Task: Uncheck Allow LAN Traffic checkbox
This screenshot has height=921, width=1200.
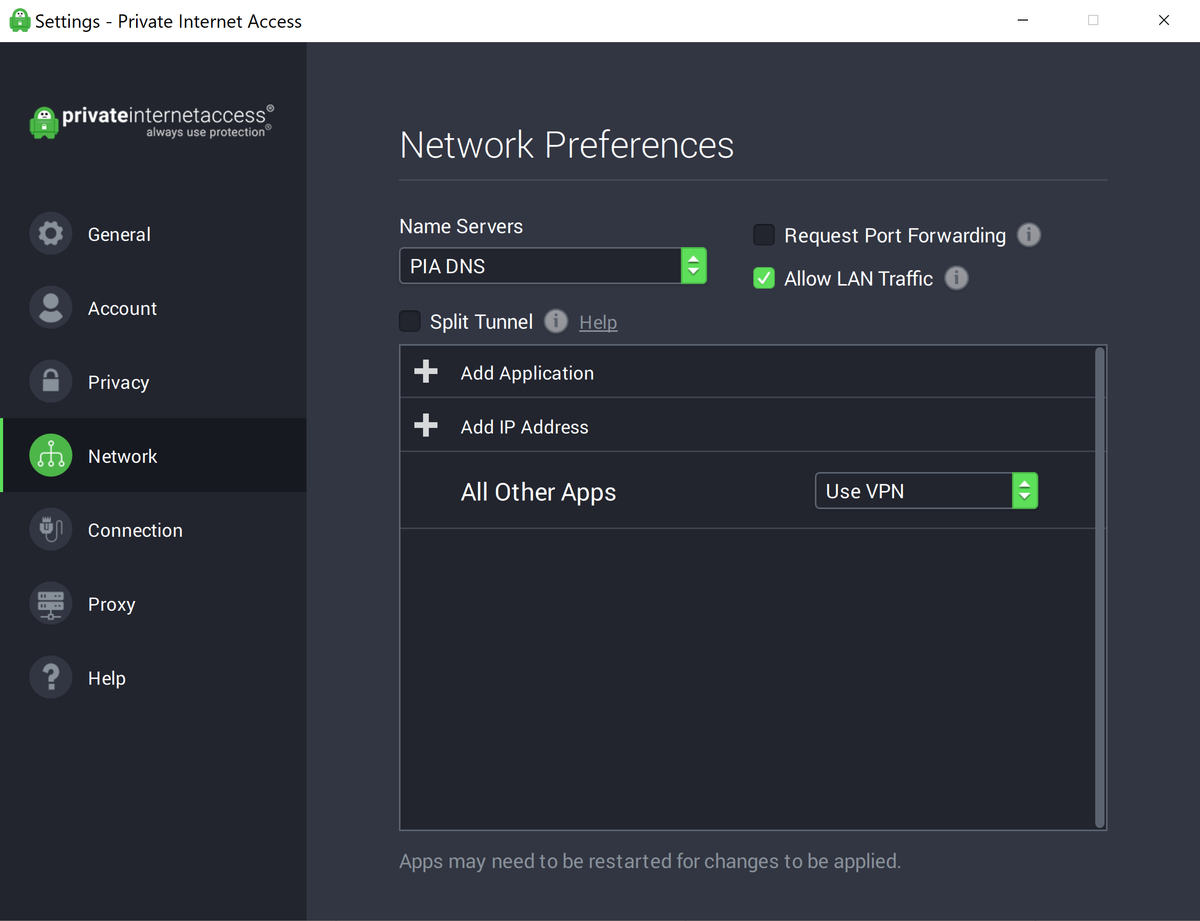Action: point(764,278)
